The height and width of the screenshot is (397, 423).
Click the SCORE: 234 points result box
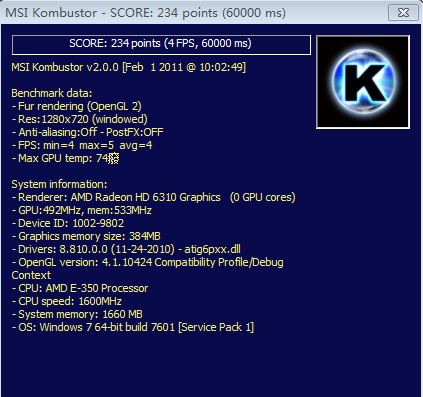(x=161, y=45)
